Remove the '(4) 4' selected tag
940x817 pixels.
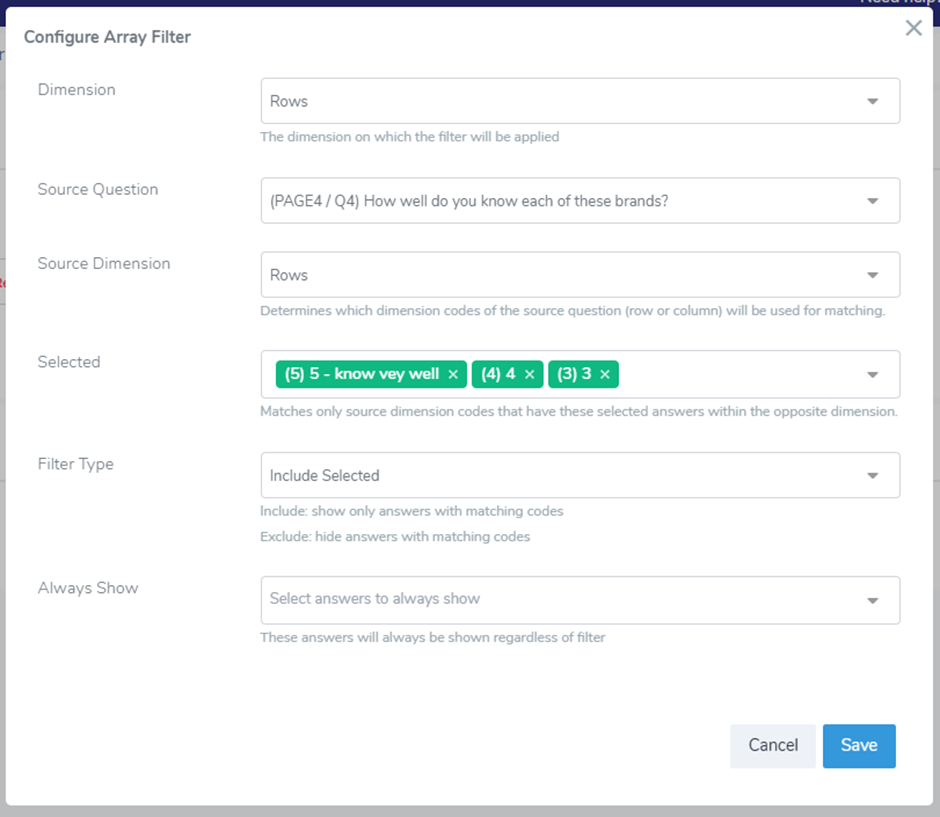tap(529, 374)
